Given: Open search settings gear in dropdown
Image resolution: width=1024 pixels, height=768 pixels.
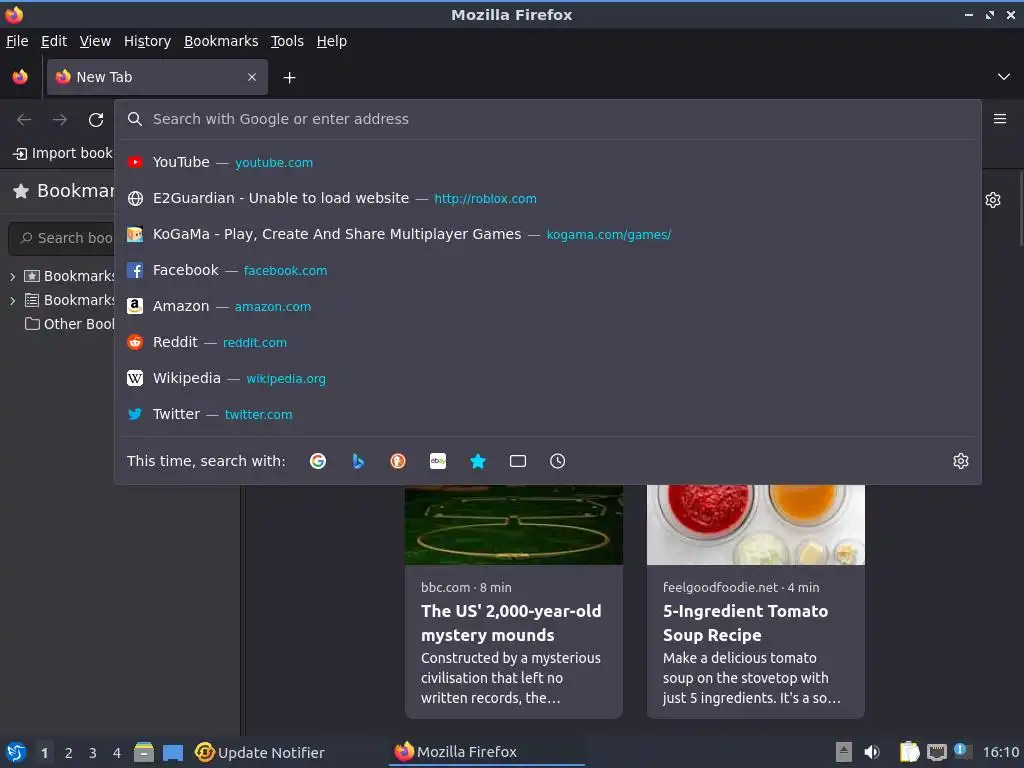Looking at the screenshot, I should (961, 461).
